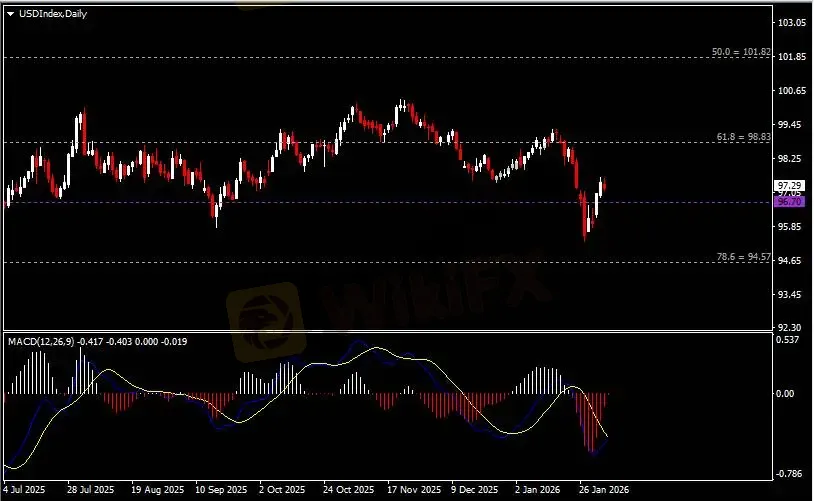Click the 17 Nov 2025 date marker
Viewport: 814px width, 501px height.
point(415,491)
